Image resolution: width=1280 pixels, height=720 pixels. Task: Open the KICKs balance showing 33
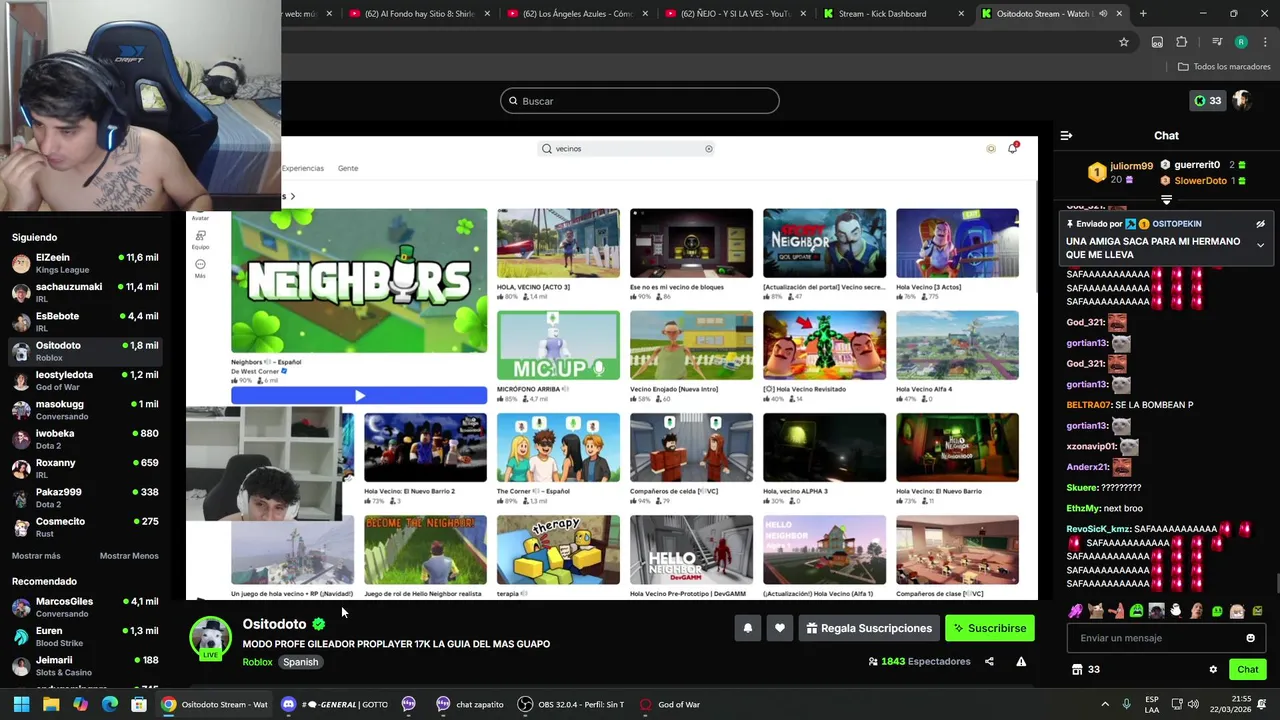pyautogui.click(x=1207, y=101)
